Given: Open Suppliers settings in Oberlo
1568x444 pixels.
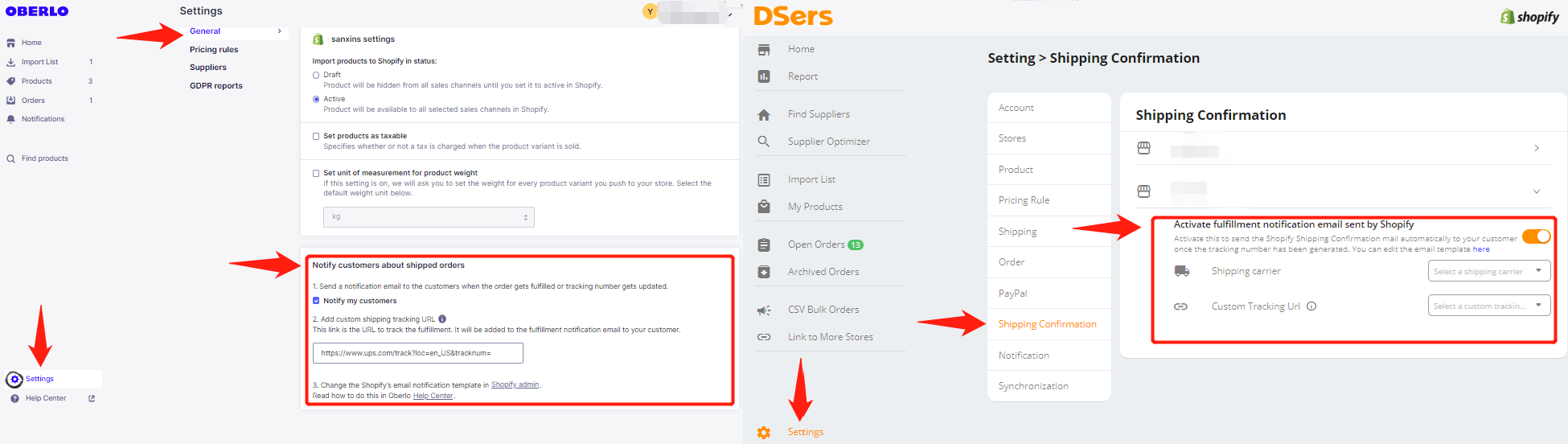Looking at the screenshot, I should coord(208,68).
